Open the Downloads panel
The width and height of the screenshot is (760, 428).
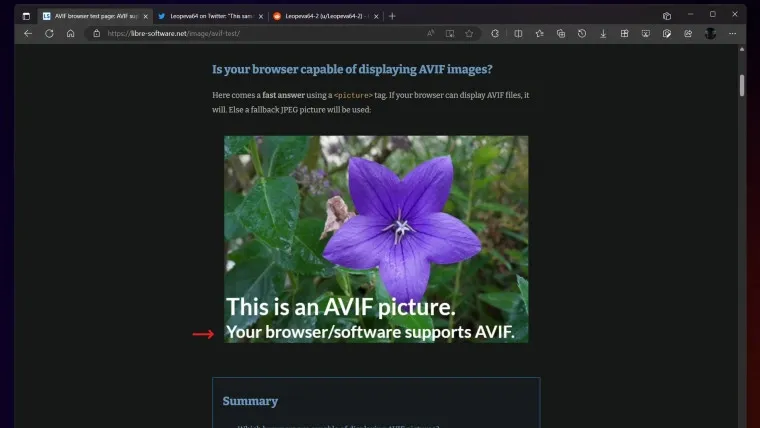[x=603, y=33]
